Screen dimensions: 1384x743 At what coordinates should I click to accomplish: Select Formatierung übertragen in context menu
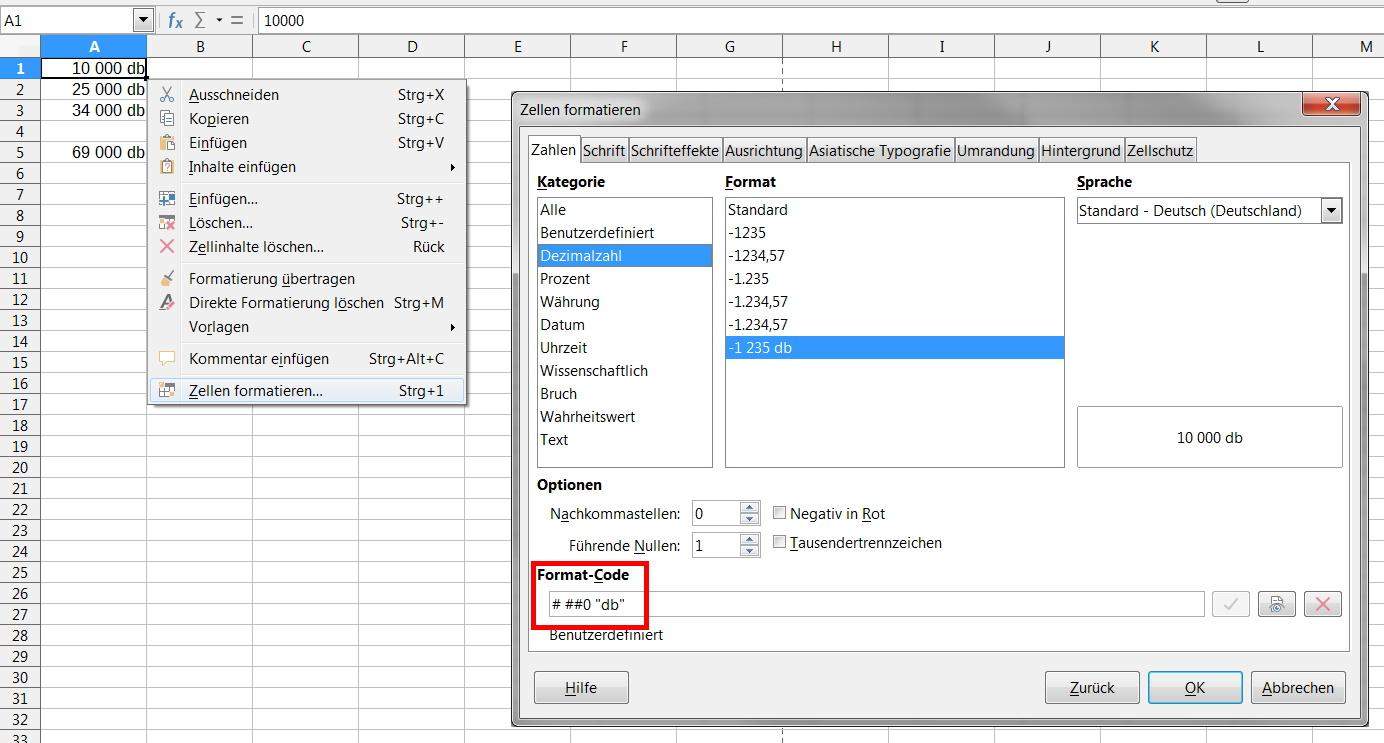coord(271,279)
